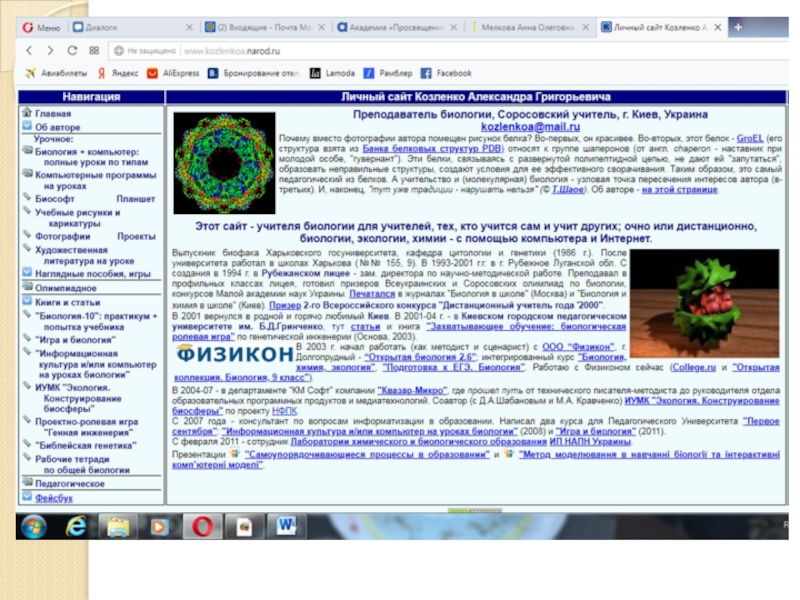The width and height of the screenshot is (800, 600).
Task: Open the Opera Меню button
Action: [41, 27]
